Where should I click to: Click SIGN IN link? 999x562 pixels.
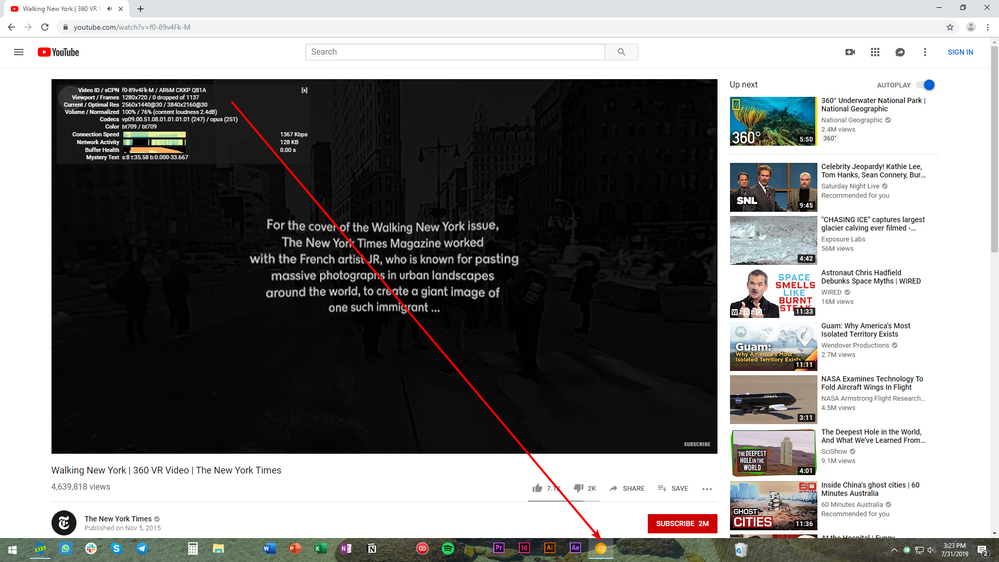point(960,52)
